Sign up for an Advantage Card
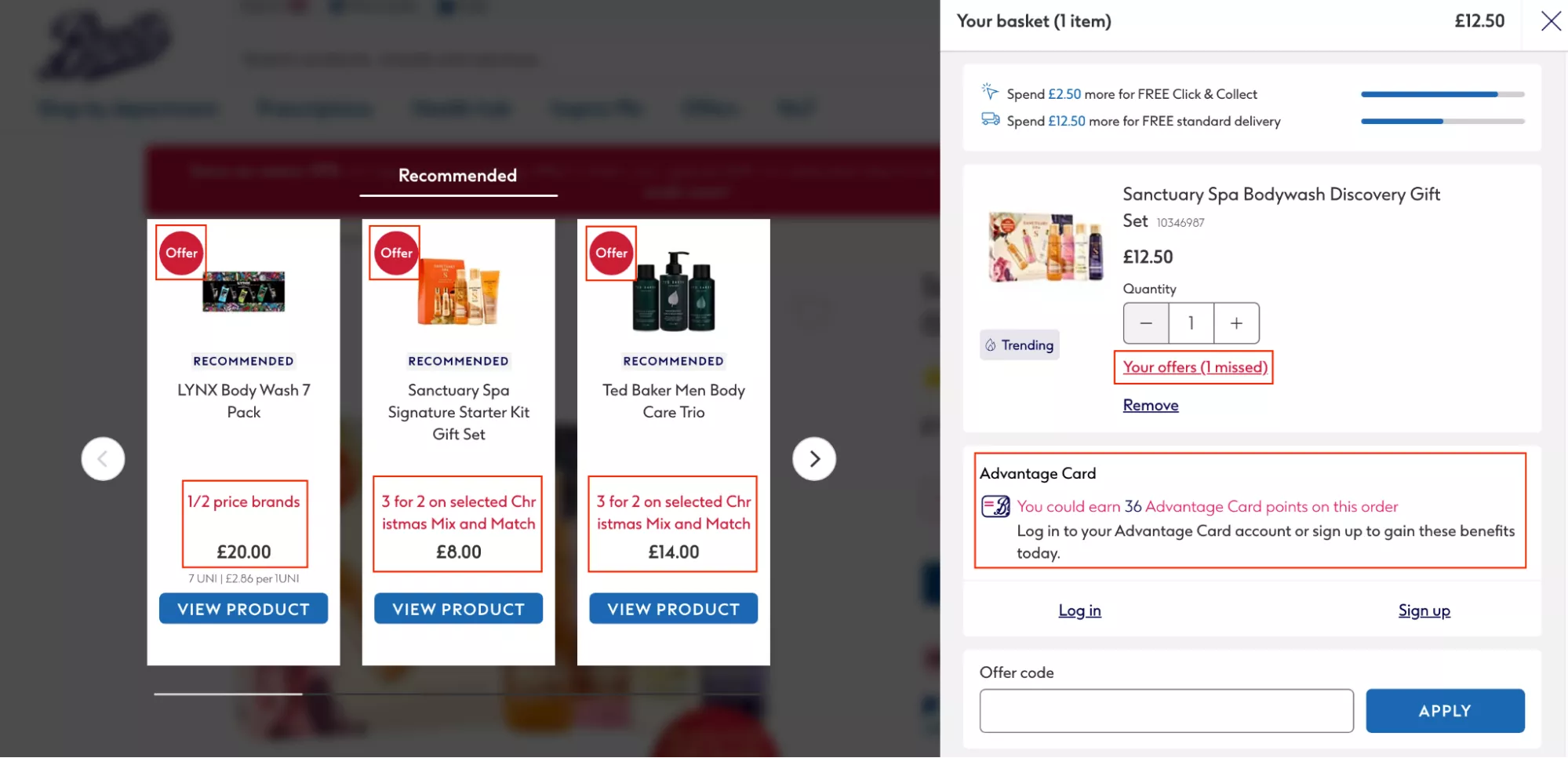1568x758 pixels. click(x=1424, y=610)
